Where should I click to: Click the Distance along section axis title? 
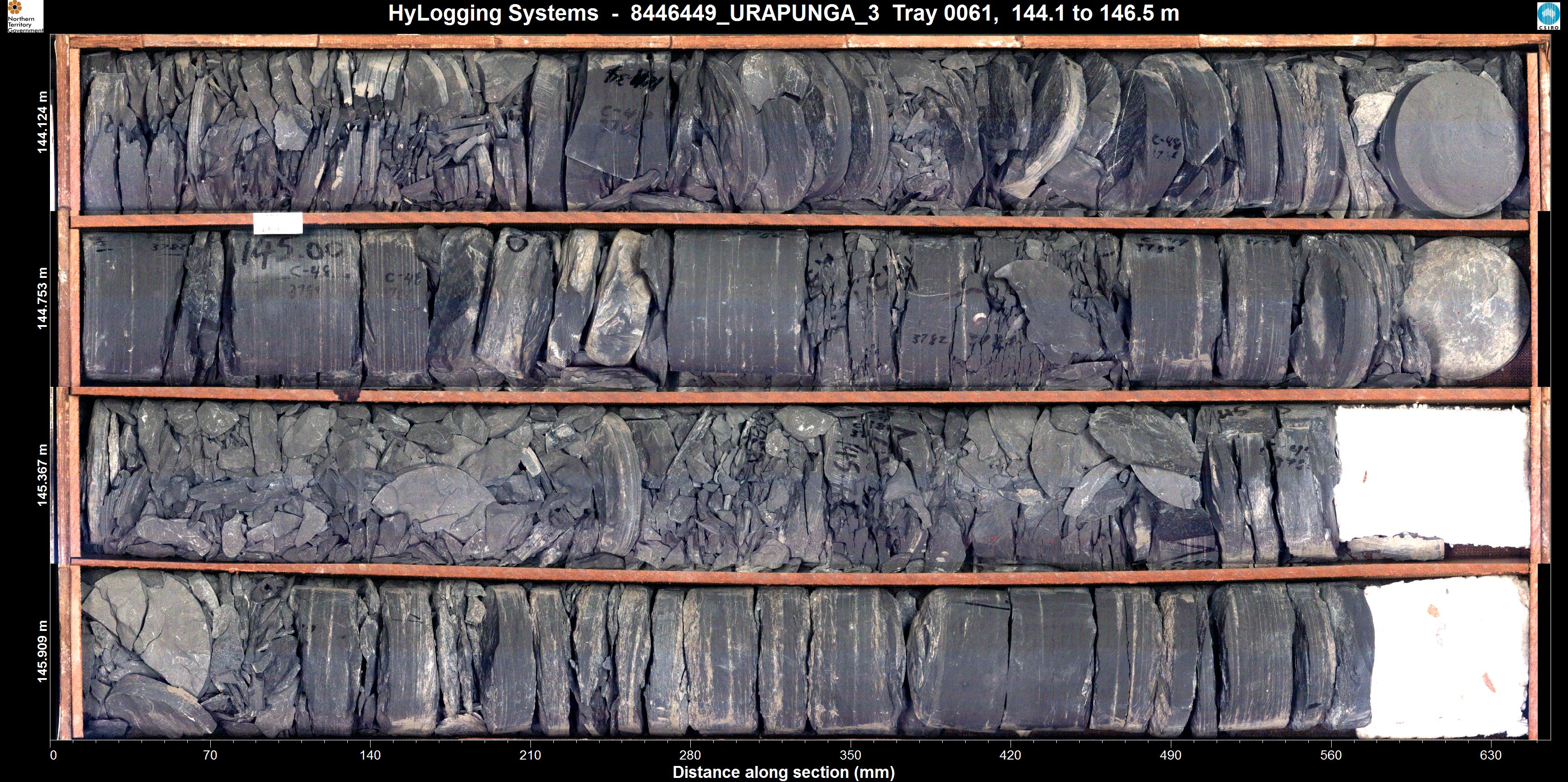point(783,772)
